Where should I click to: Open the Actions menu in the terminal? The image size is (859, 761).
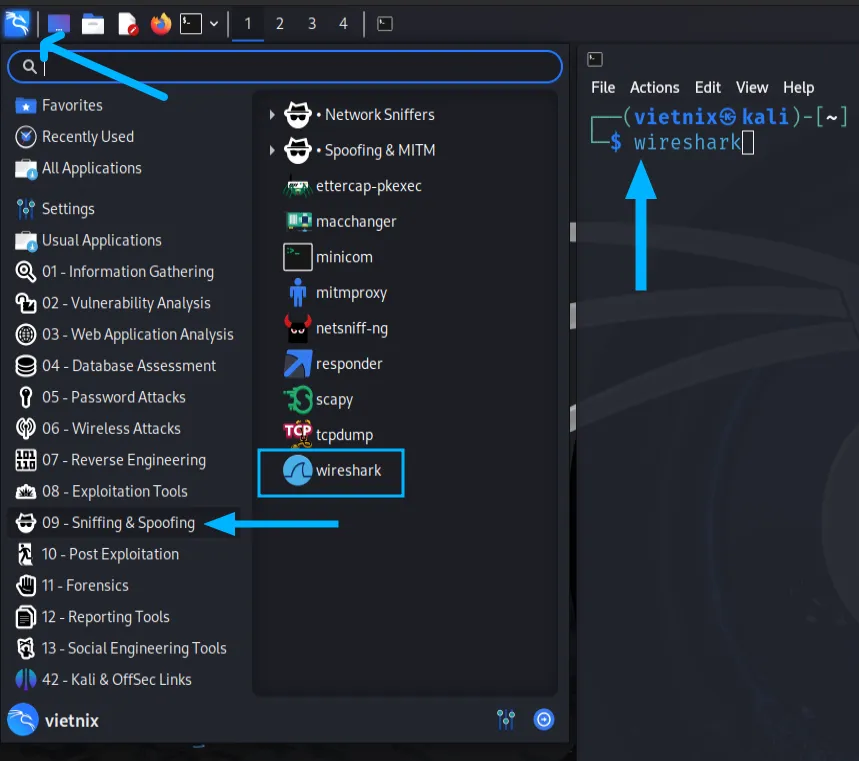pos(654,87)
